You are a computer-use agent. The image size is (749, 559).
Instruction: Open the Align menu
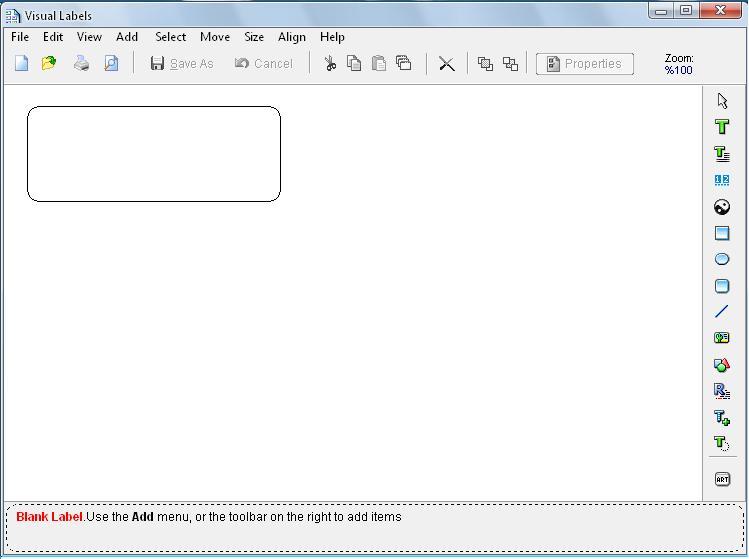pyautogui.click(x=292, y=37)
